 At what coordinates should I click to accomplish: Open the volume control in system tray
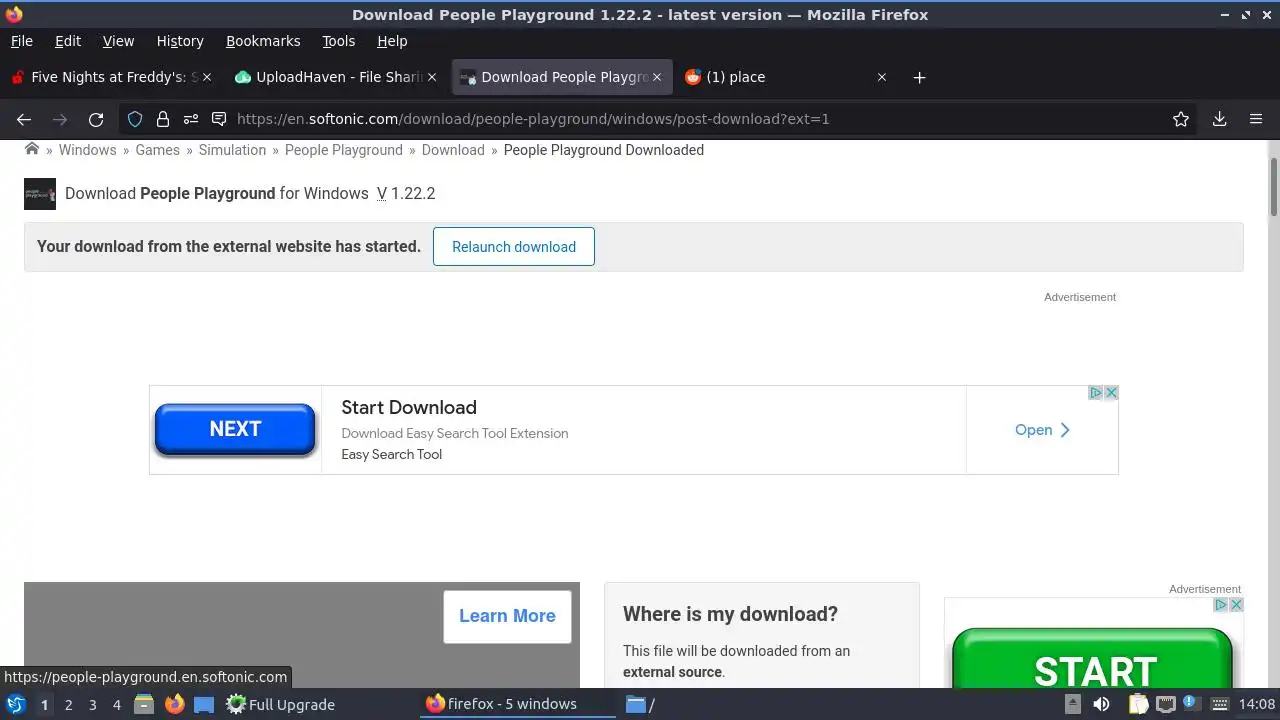pos(1101,704)
